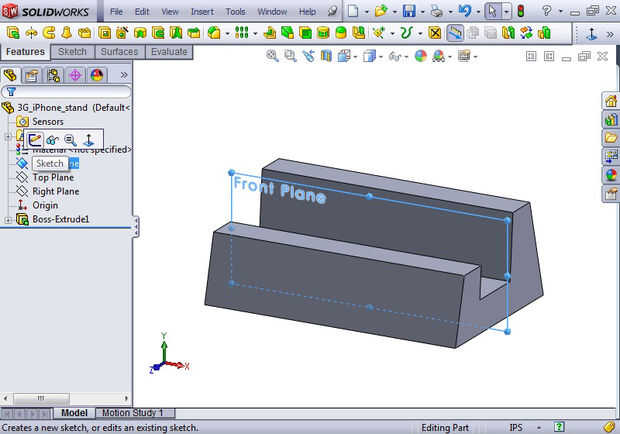Screen dimensions: 620x434
Task: Open the Linear Pattern dropdown arrow
Action: [255, 33]
